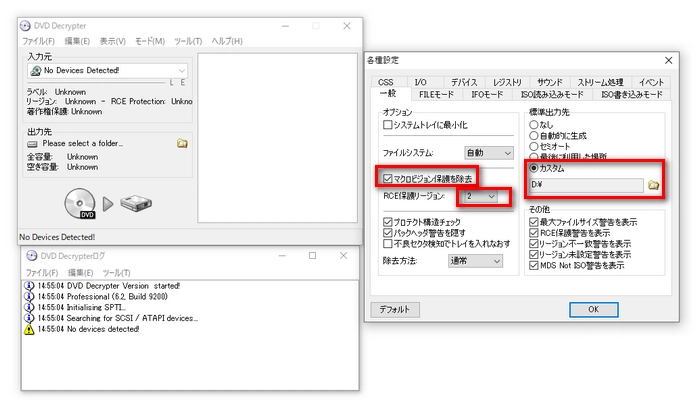Switch to I/O settings tab
The image size is (700, 411).
[x=421, y=83]
